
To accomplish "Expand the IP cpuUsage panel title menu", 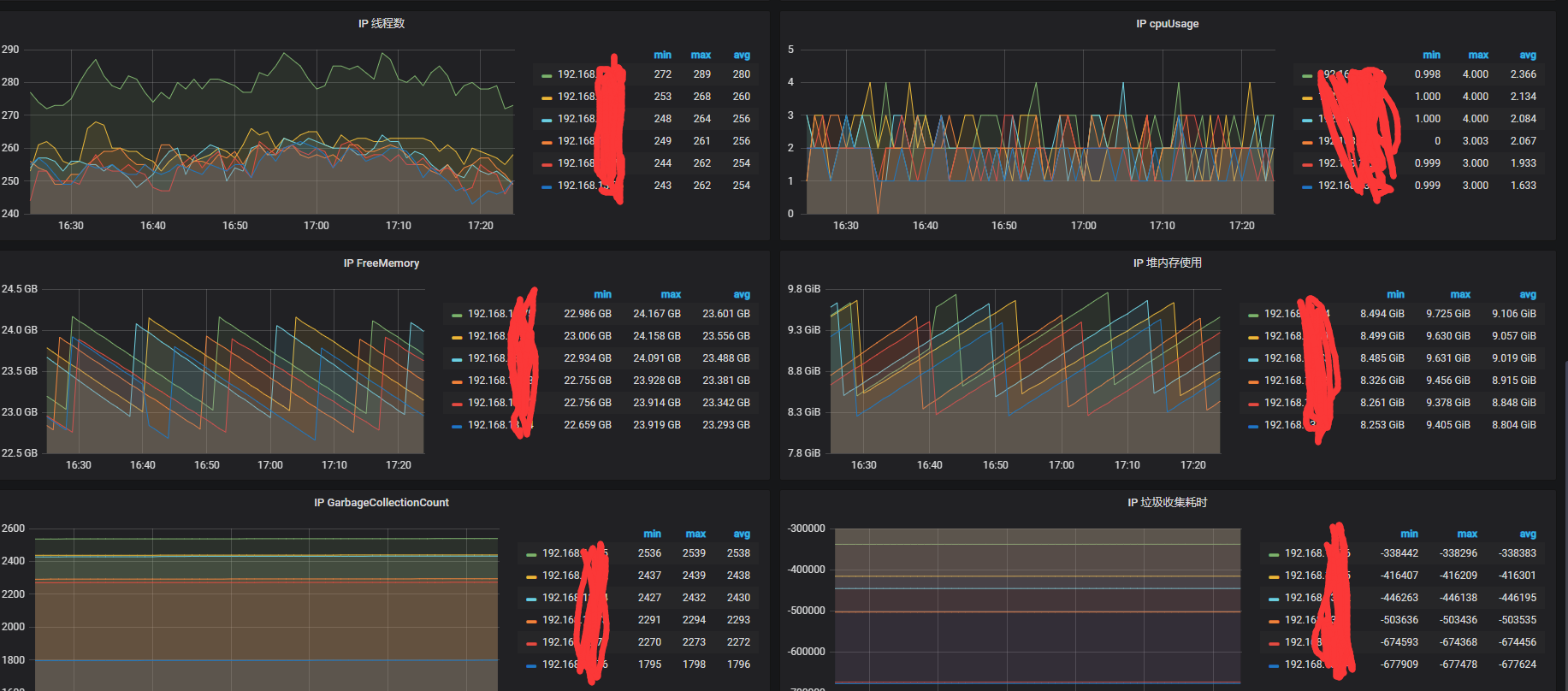I will pos(1167,24).
